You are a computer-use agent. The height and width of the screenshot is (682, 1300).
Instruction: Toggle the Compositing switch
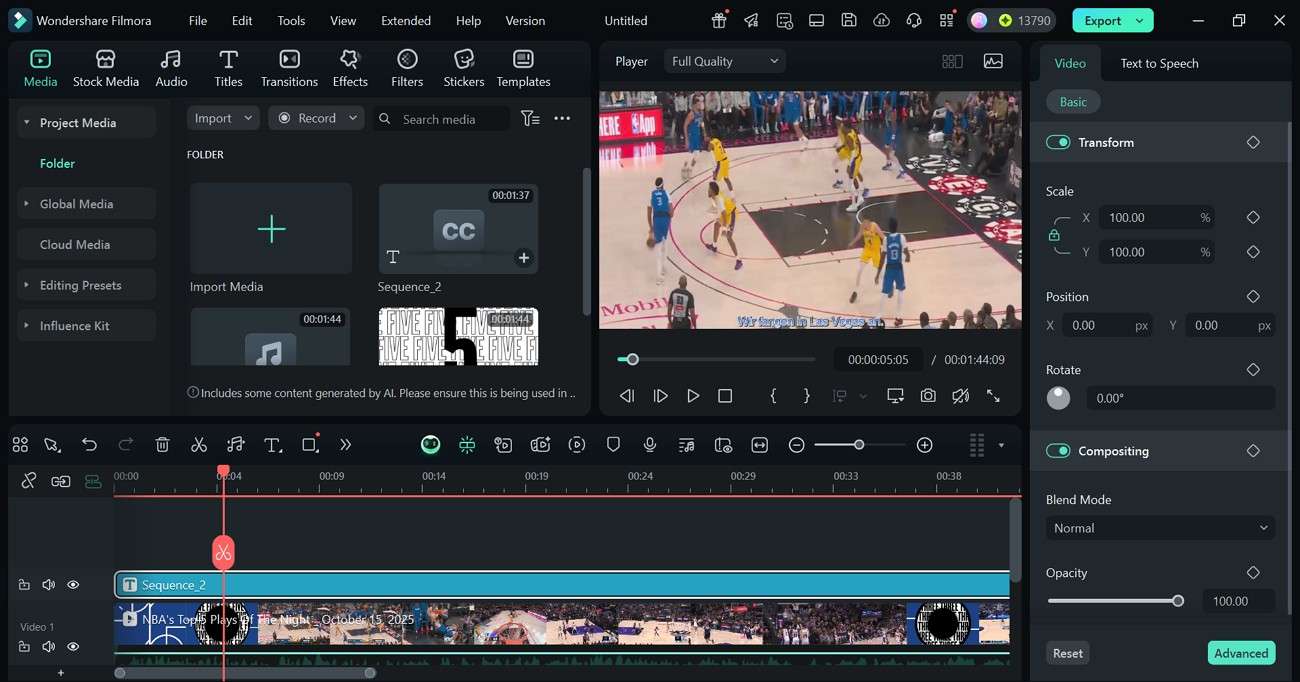click(x=1058, y=451)
